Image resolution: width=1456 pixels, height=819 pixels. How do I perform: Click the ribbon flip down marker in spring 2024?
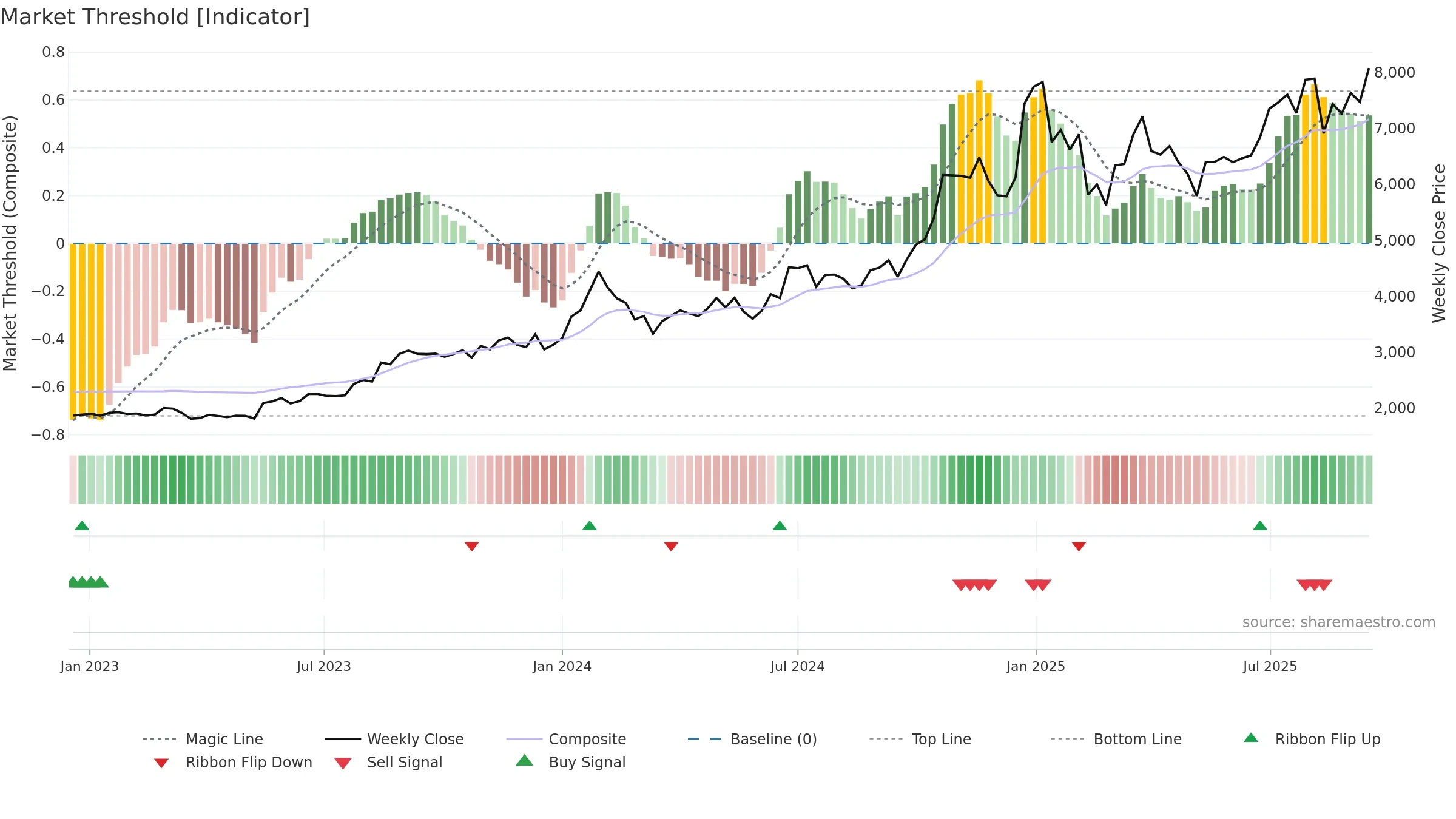pyautogui.click(x=671, y=547)
